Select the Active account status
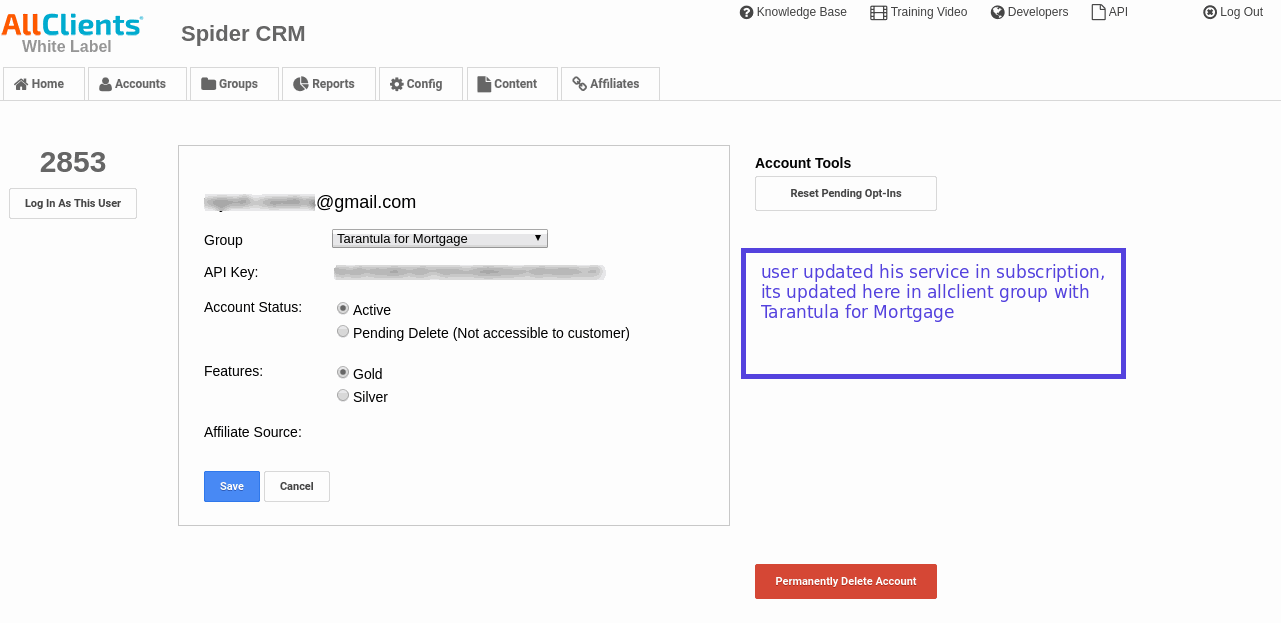This screenshot has width=1281, height=623. click(x=343, y=309)
